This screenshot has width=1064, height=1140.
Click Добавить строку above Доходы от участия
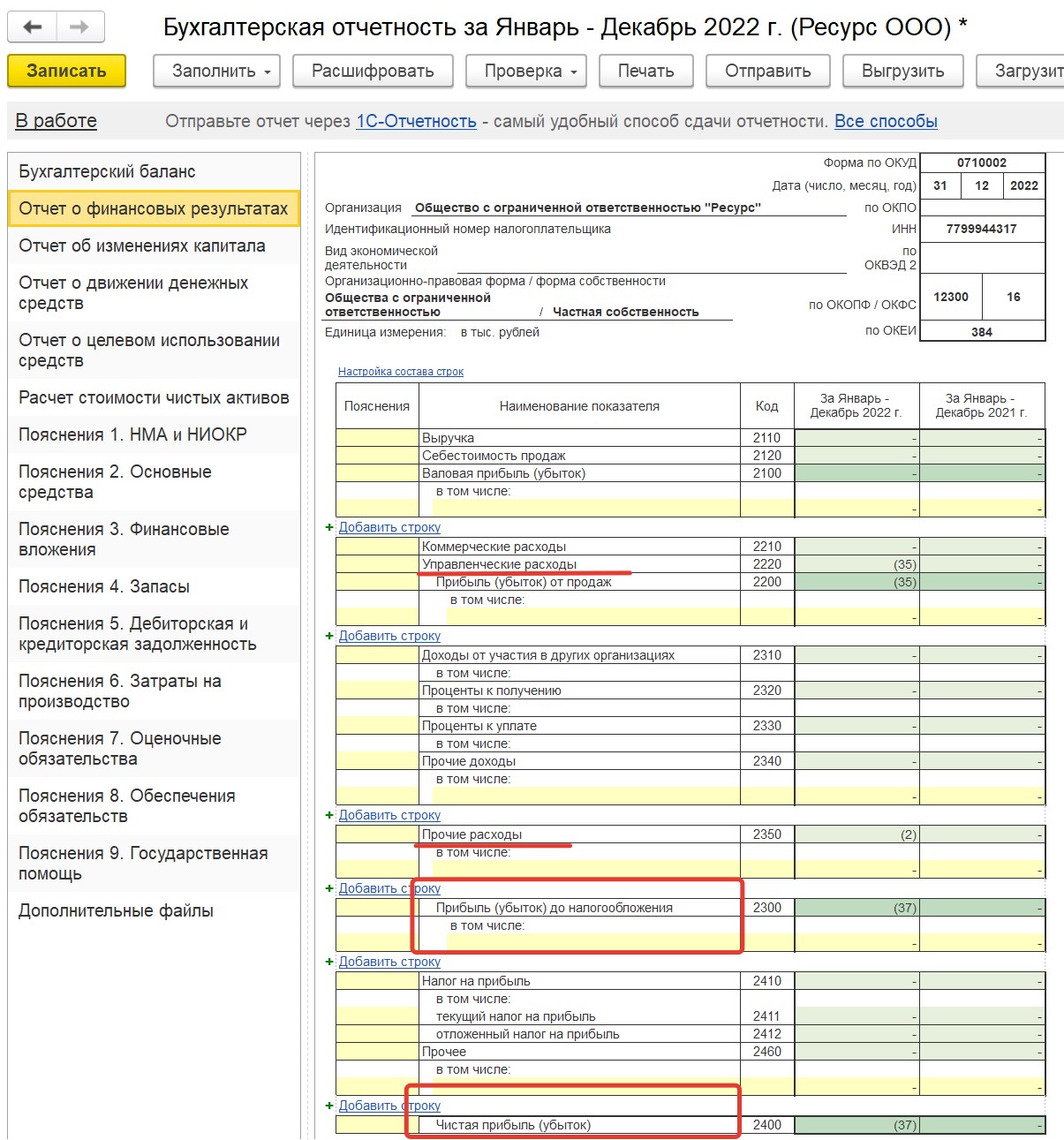coord(389,636)
